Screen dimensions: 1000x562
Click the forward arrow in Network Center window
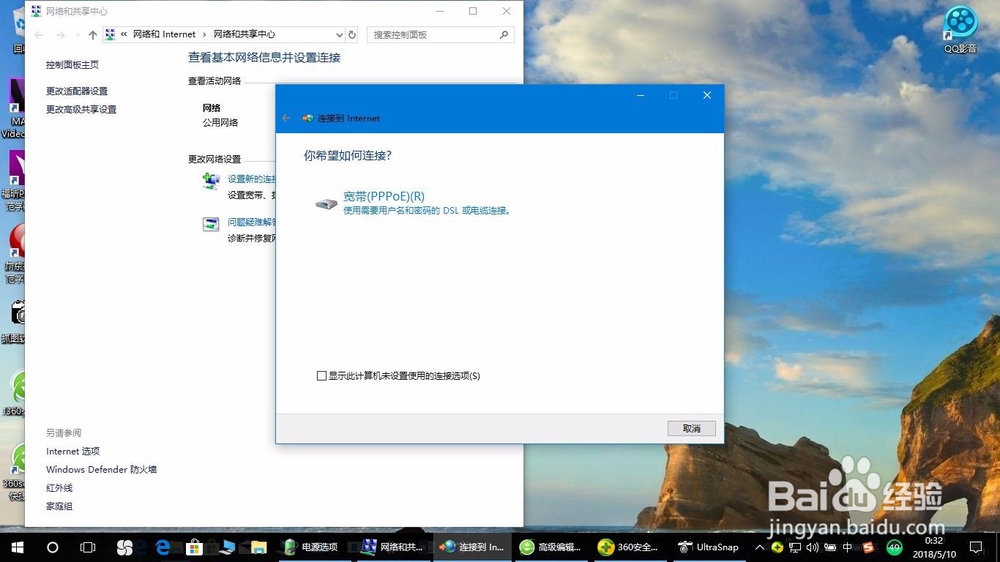61,34
